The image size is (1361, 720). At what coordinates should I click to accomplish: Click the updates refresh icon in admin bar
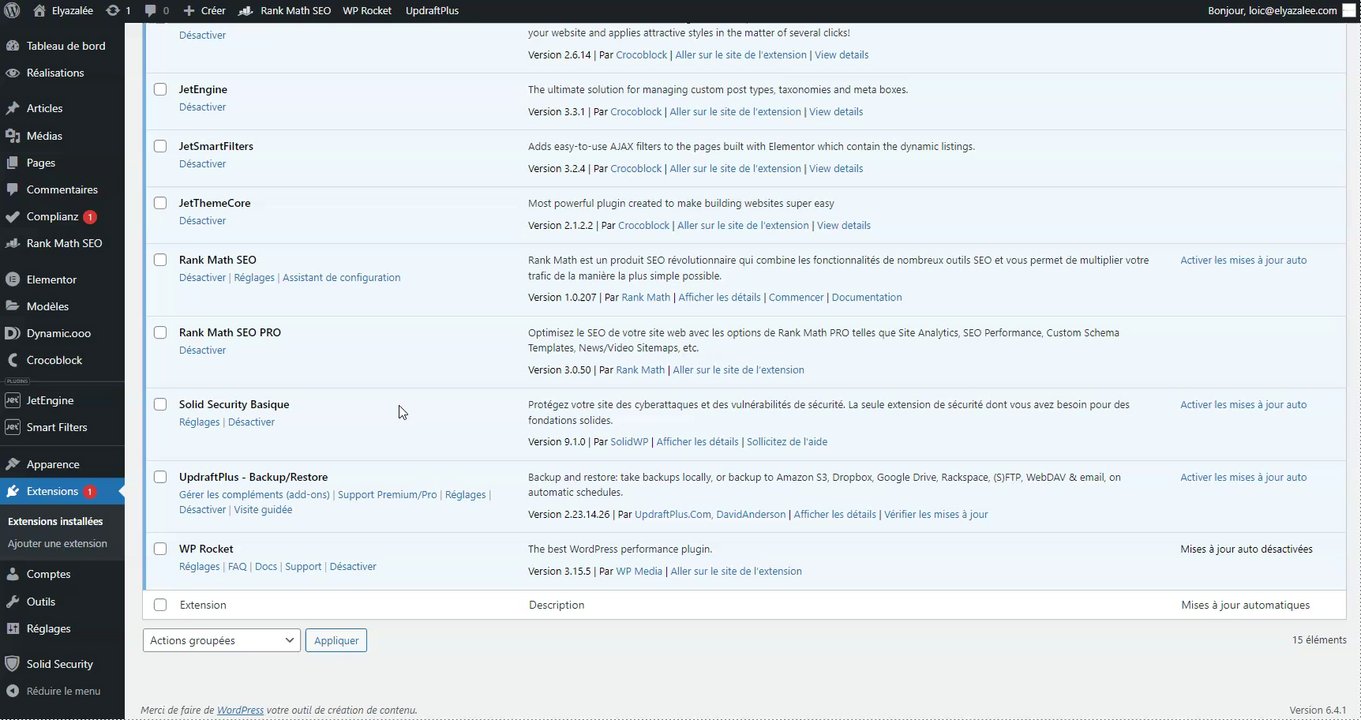pos(112,10)
